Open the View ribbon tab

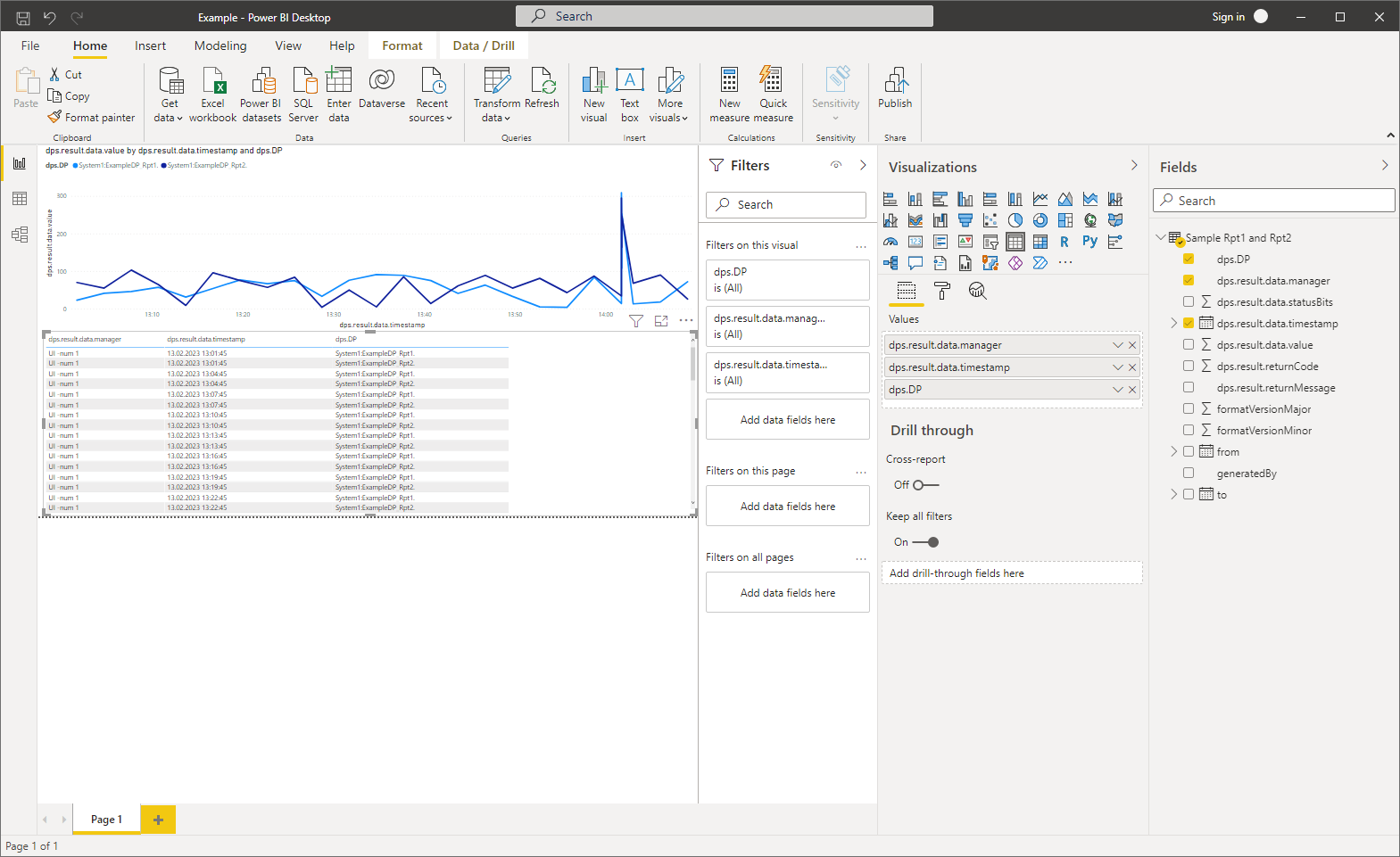288,45
